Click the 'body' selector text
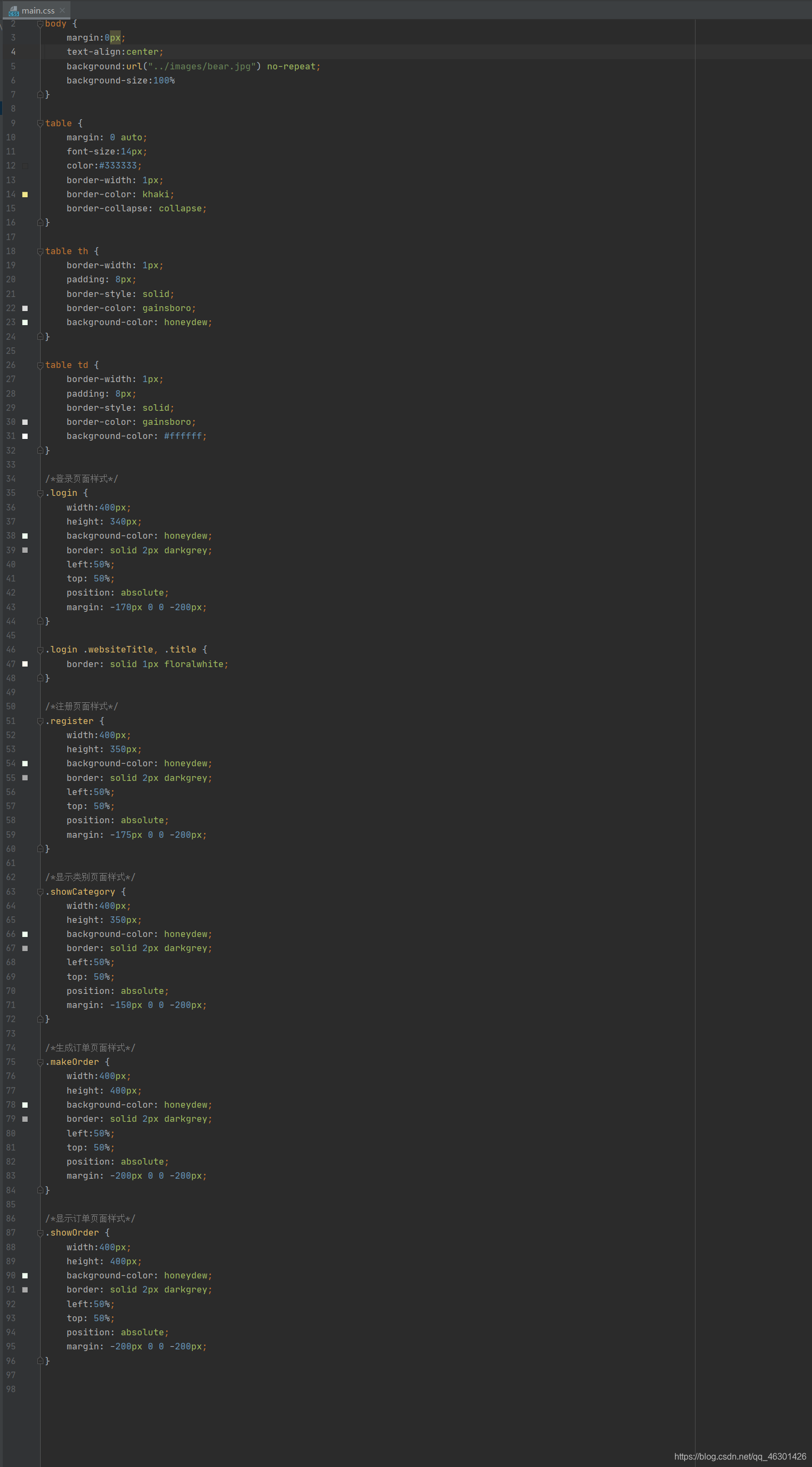The image size is (812, 1467). point(56,24)
